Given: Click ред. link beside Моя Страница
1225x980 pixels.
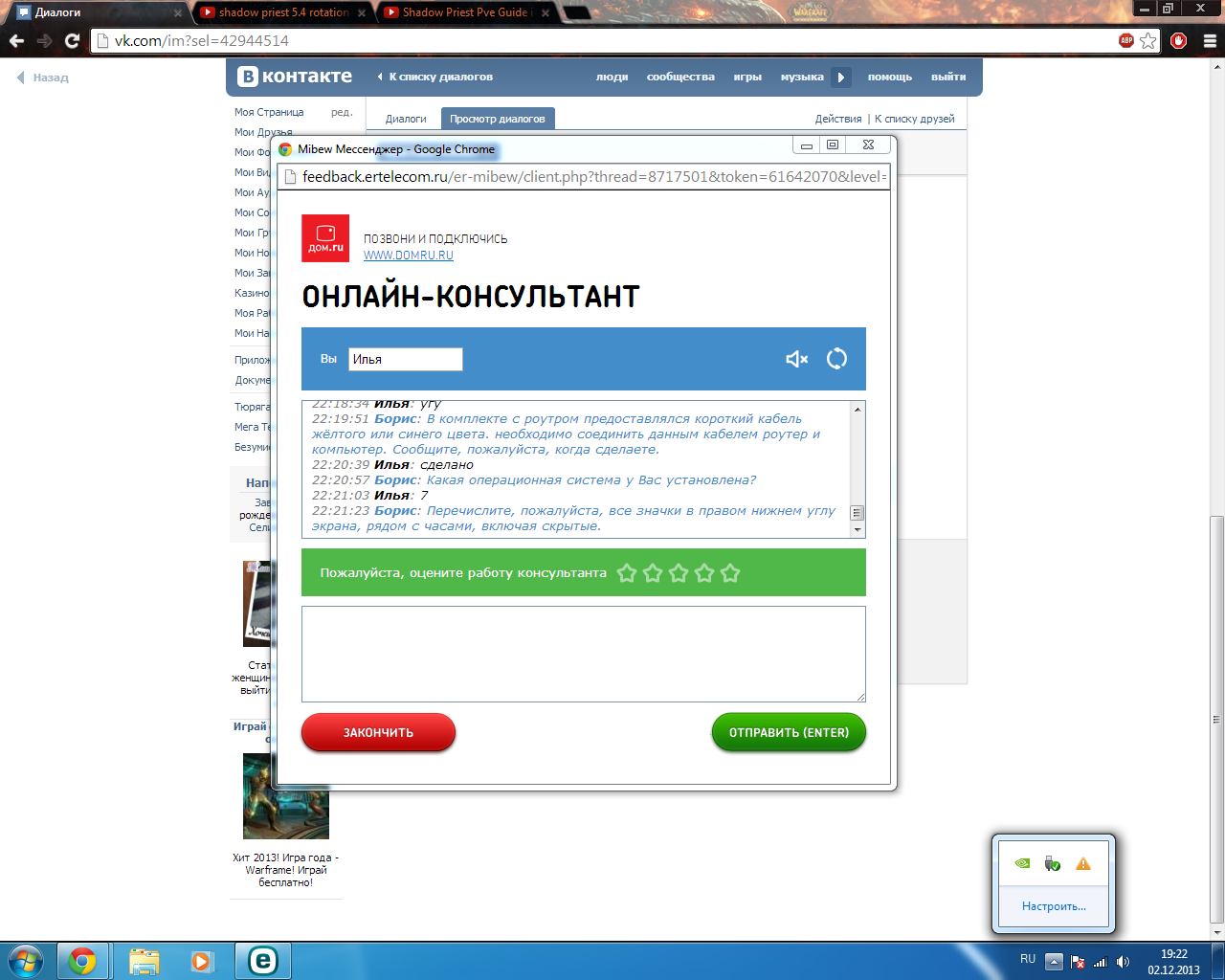Looking at the screenshot, I should click(342, 112).
